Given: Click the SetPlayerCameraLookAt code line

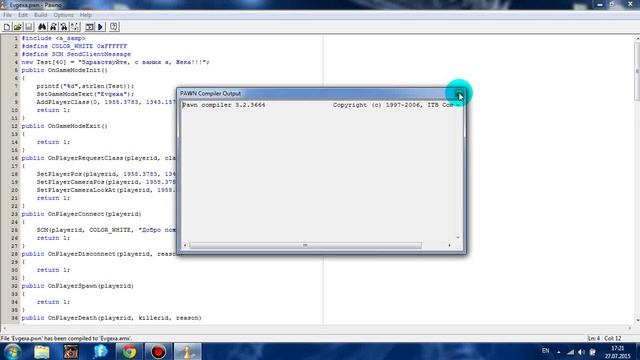Looking at the screenshot, I should click(x=106, y=190).
